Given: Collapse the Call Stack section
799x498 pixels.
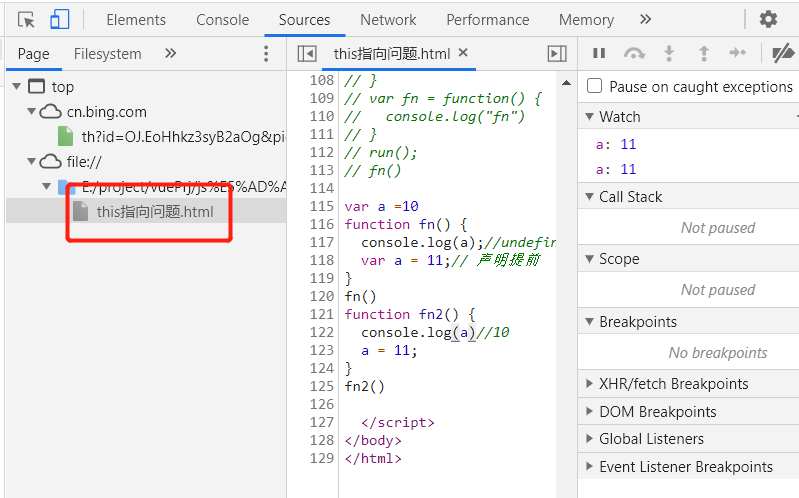Looking at the screenshot, I should [x=590, y=197].
